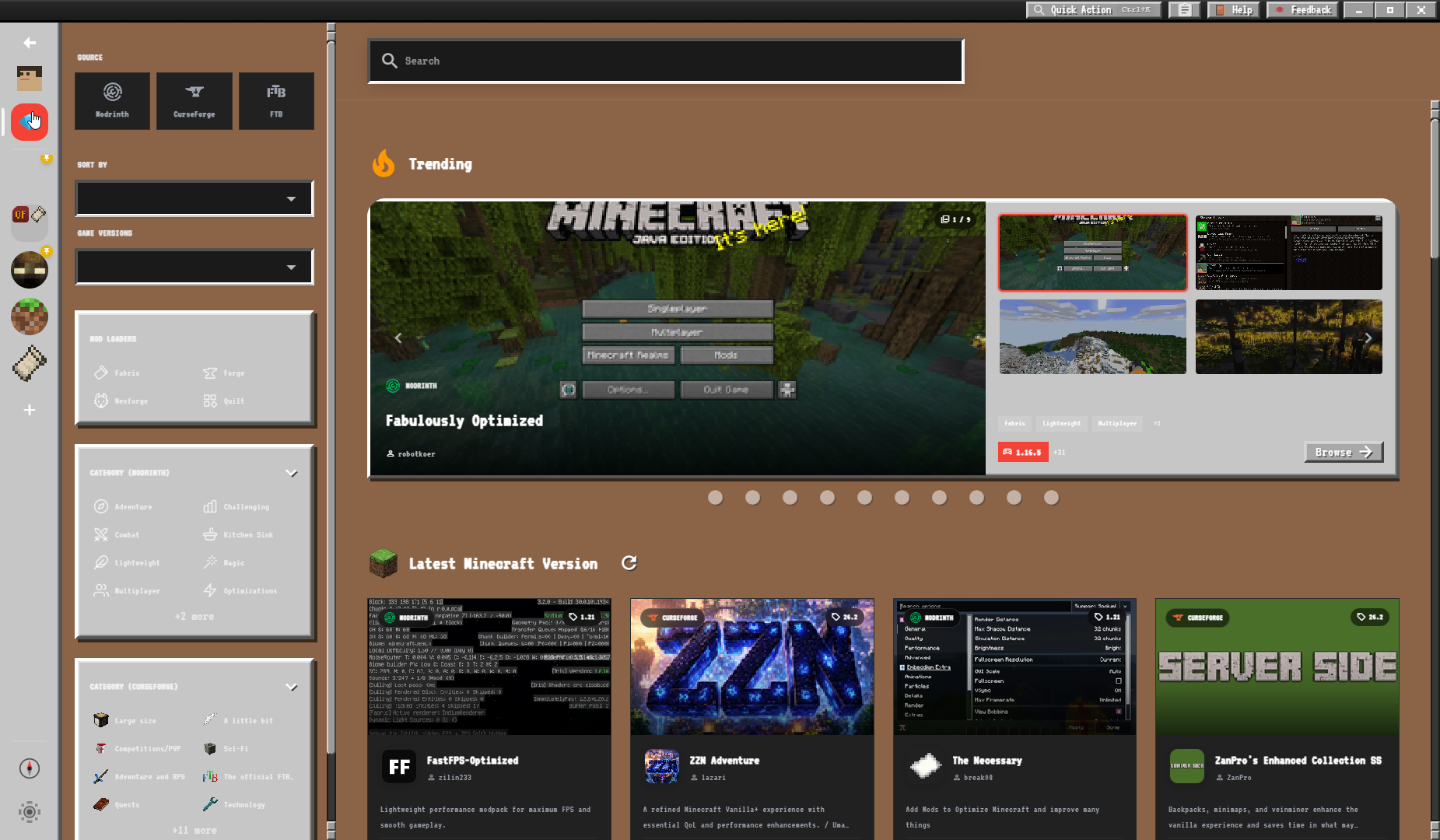This screenshot has width=1440, height=840.
Task: Open the red mod browser sidebar icon
Action: tap(30, 122)
